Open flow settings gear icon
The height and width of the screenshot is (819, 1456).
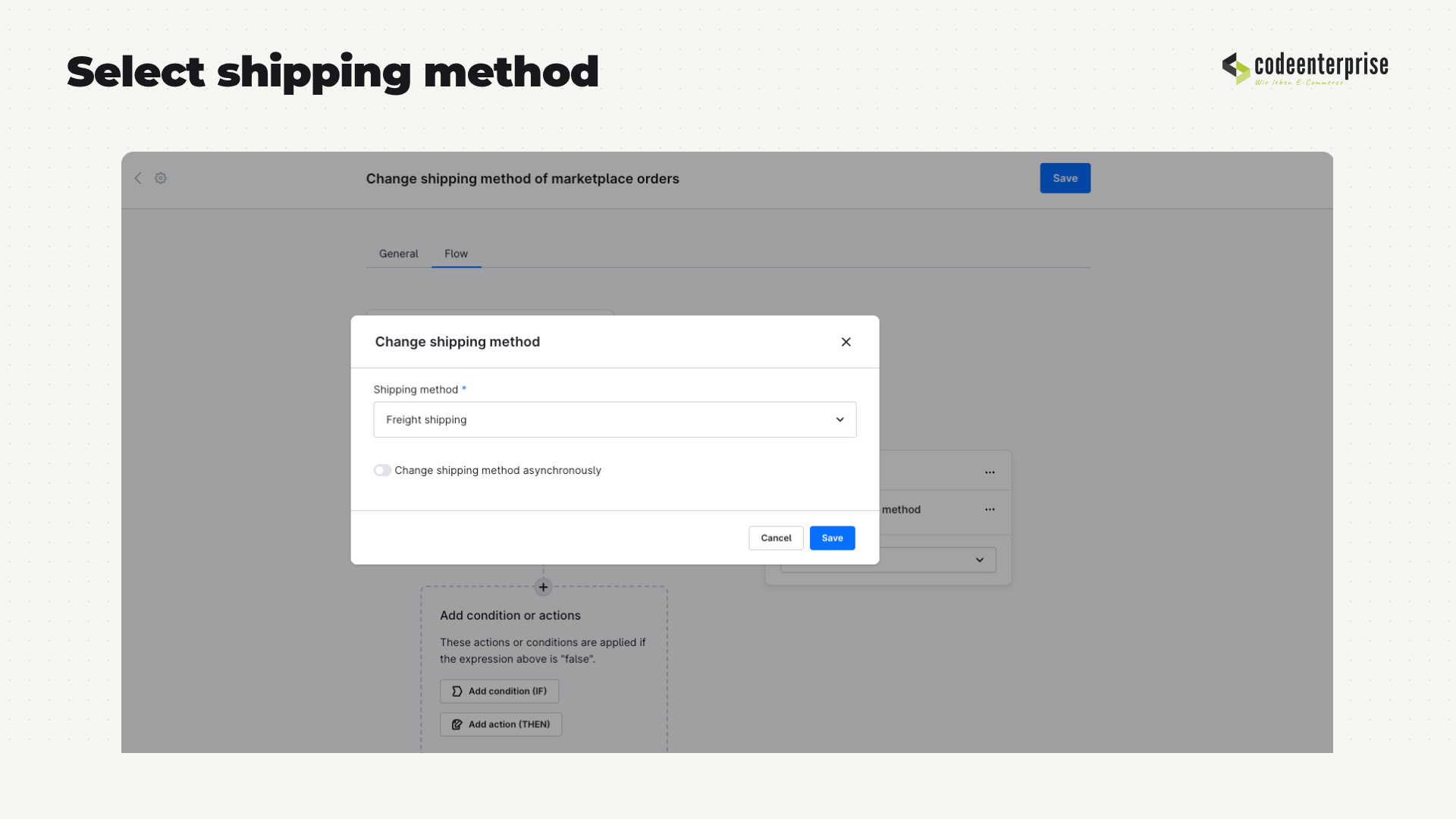point(161,178)
